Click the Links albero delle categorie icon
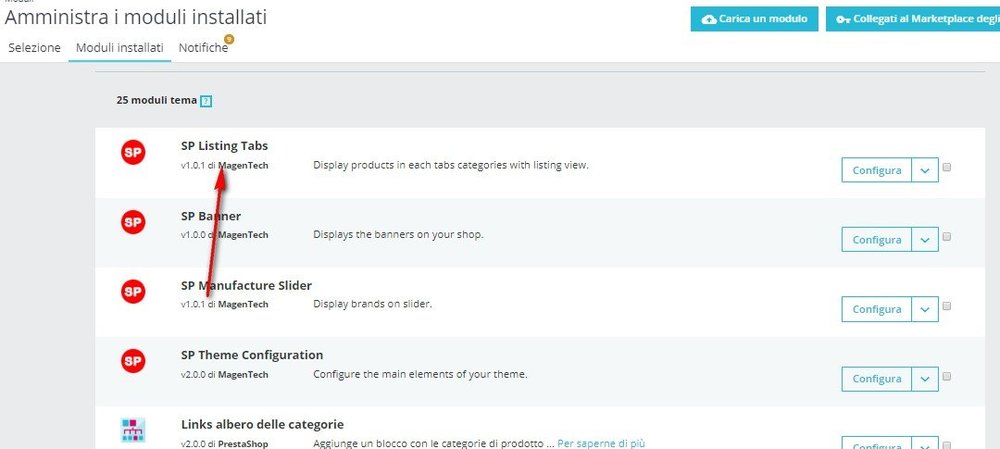 [x=133, y=431]
